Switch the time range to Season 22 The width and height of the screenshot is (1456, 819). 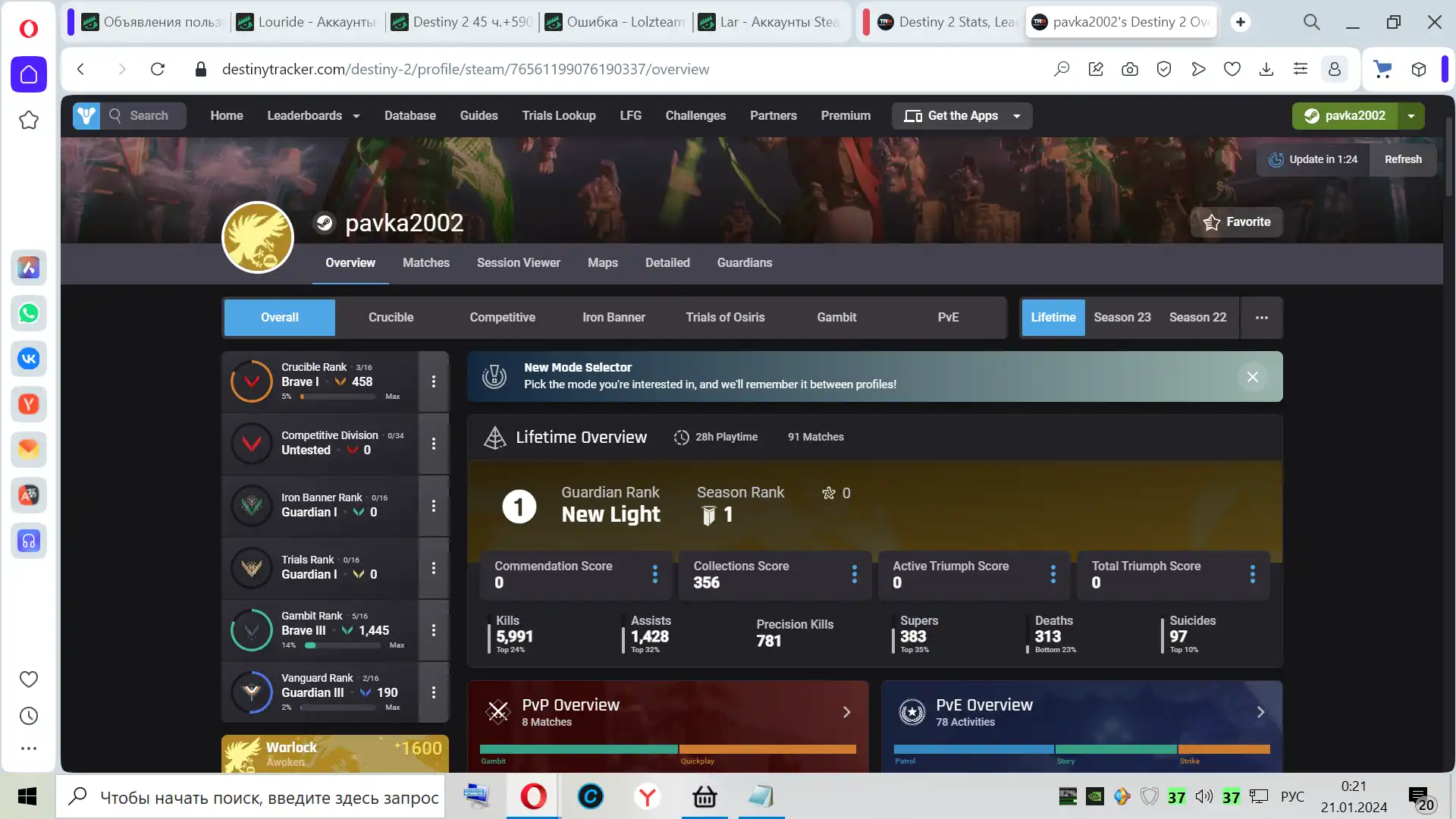(1198, 318)
